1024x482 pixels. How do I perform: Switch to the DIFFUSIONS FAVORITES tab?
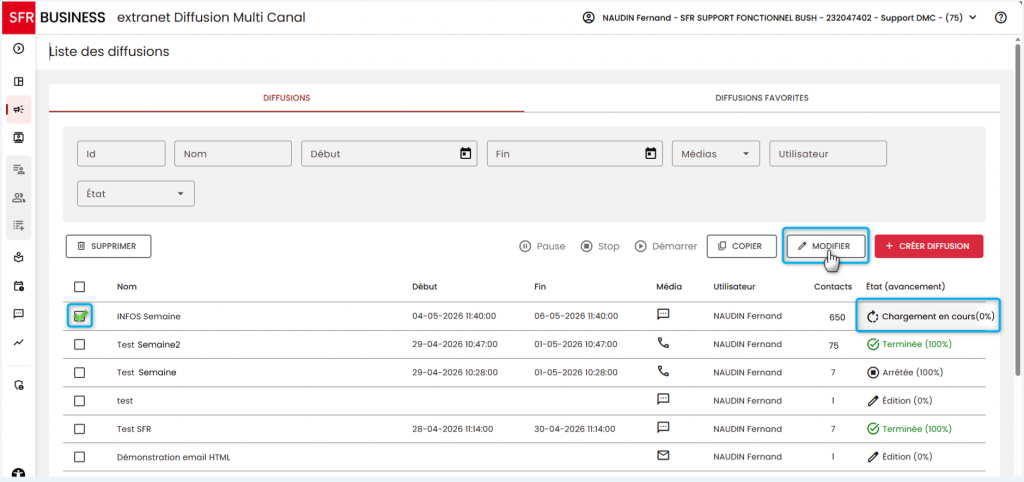[762, 98]
